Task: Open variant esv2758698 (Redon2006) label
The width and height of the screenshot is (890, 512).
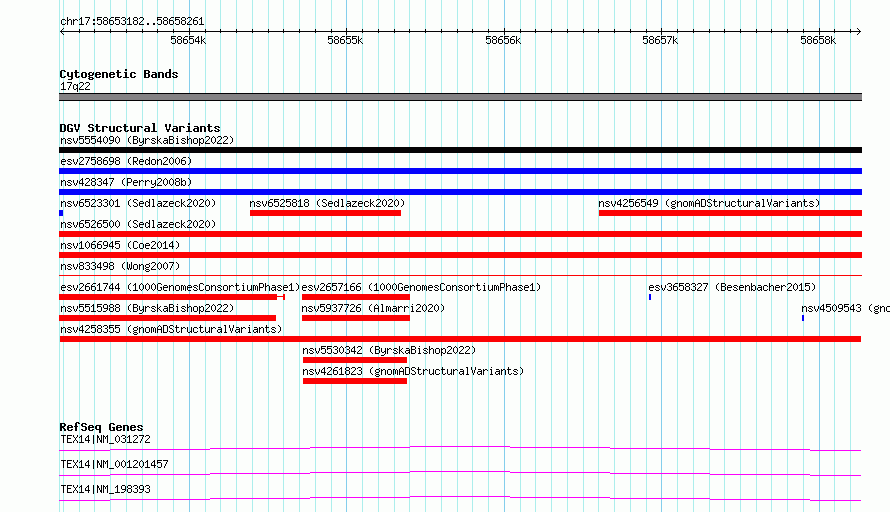Action: pyautogui.click(x=126, y=161)
